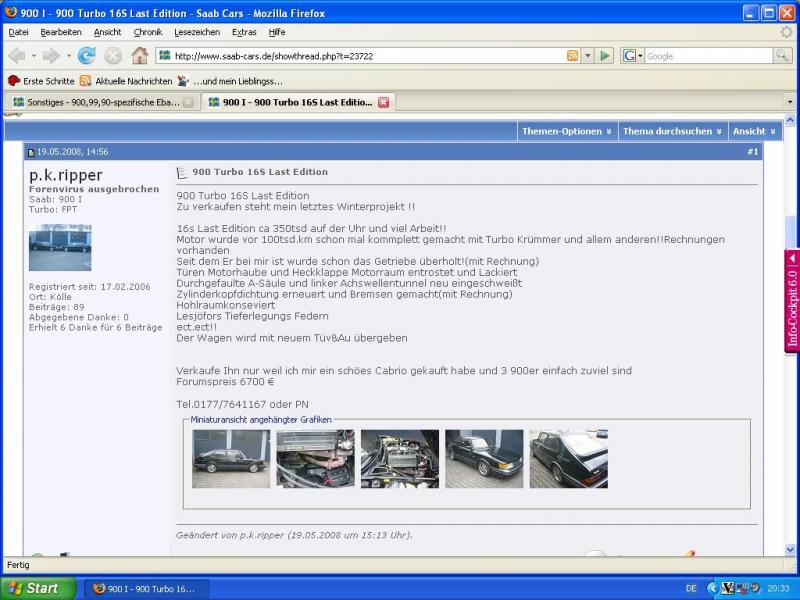Expand the Ansicht forum menu

tap(754, 132)
